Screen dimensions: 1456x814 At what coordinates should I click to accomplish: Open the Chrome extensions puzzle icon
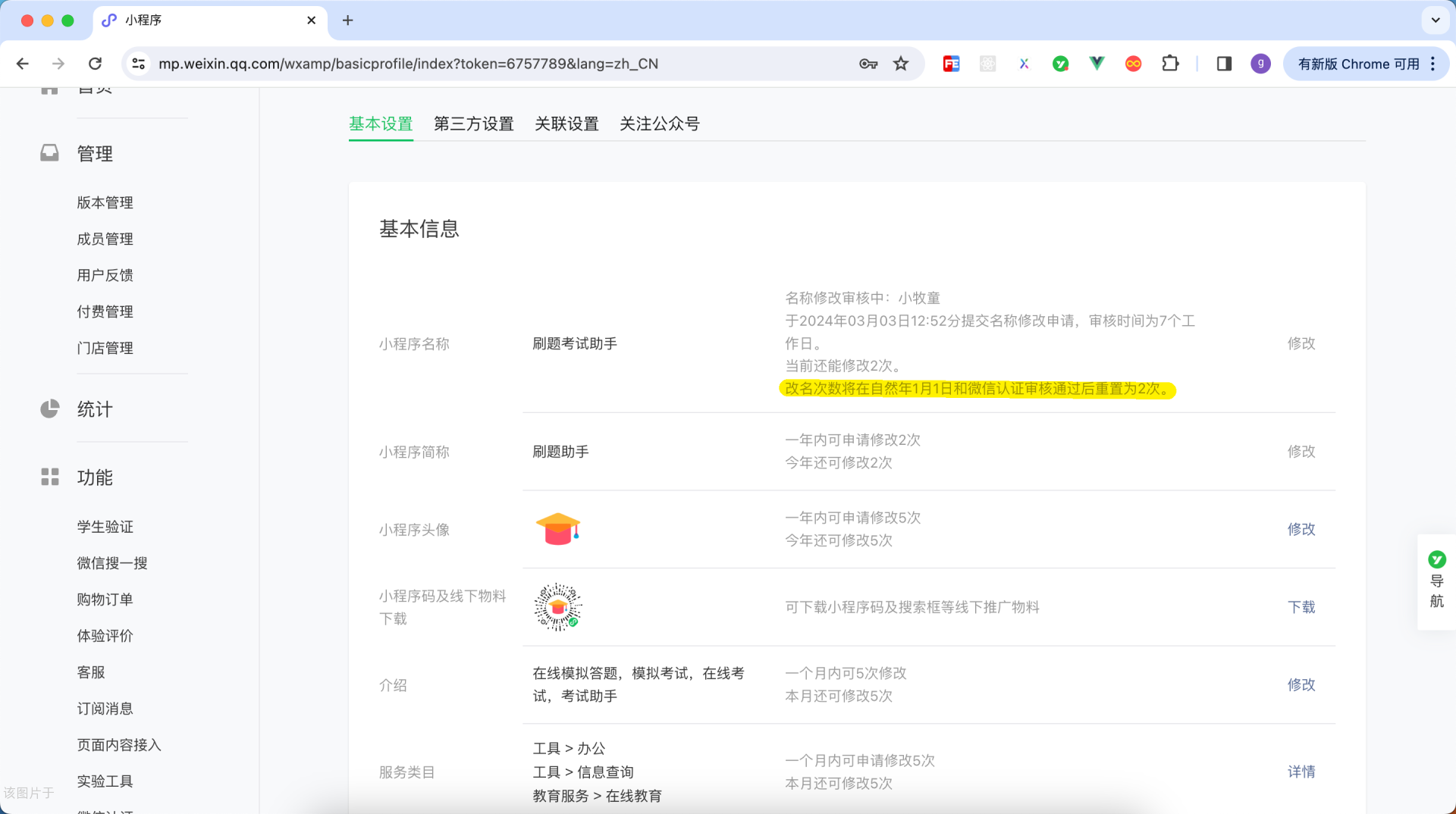pyautogui.click(x=1170, y=64)
